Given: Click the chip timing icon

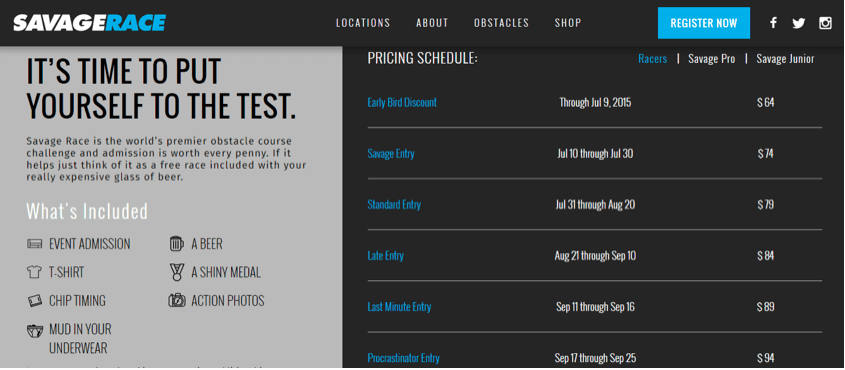Looking at the screenshot, I should pyautogui.click(x=34, y=301).
